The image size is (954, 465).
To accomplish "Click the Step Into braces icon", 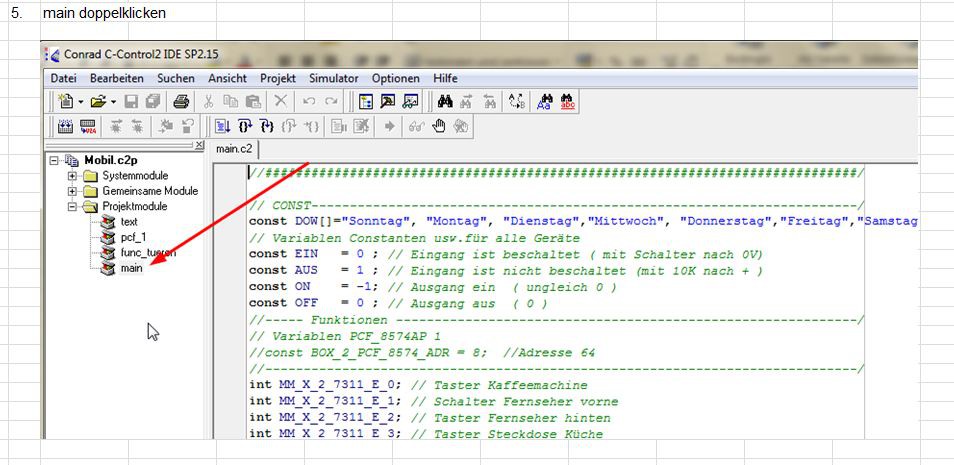I will [245, 126].
